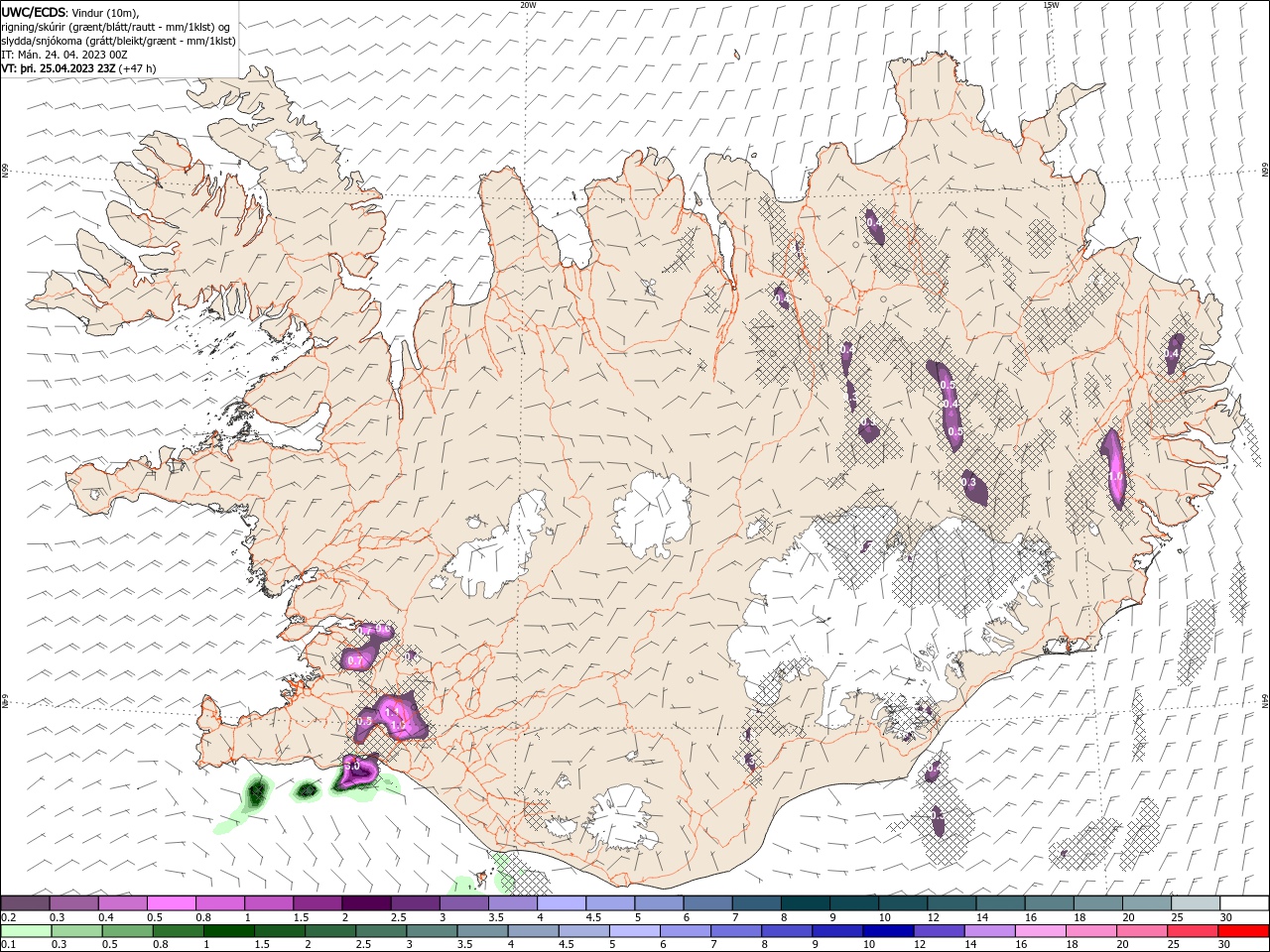Image resolution: width=1270 pixels, height=952 pixels.
Task: Click the 0.1 label under bottom legend
Action: click(x=9, y=945)
